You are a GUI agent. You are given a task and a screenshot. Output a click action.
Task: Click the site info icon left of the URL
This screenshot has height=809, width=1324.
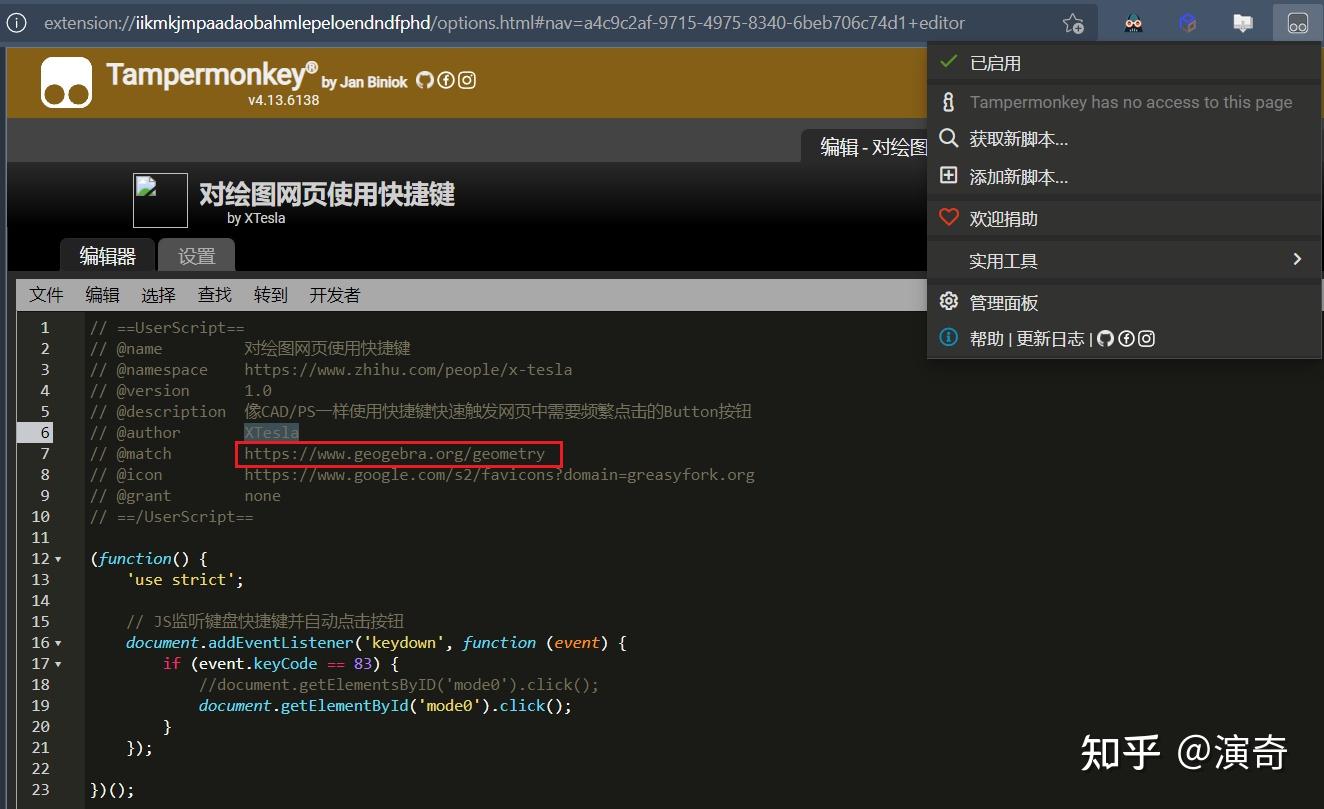[x=17, y=23]
